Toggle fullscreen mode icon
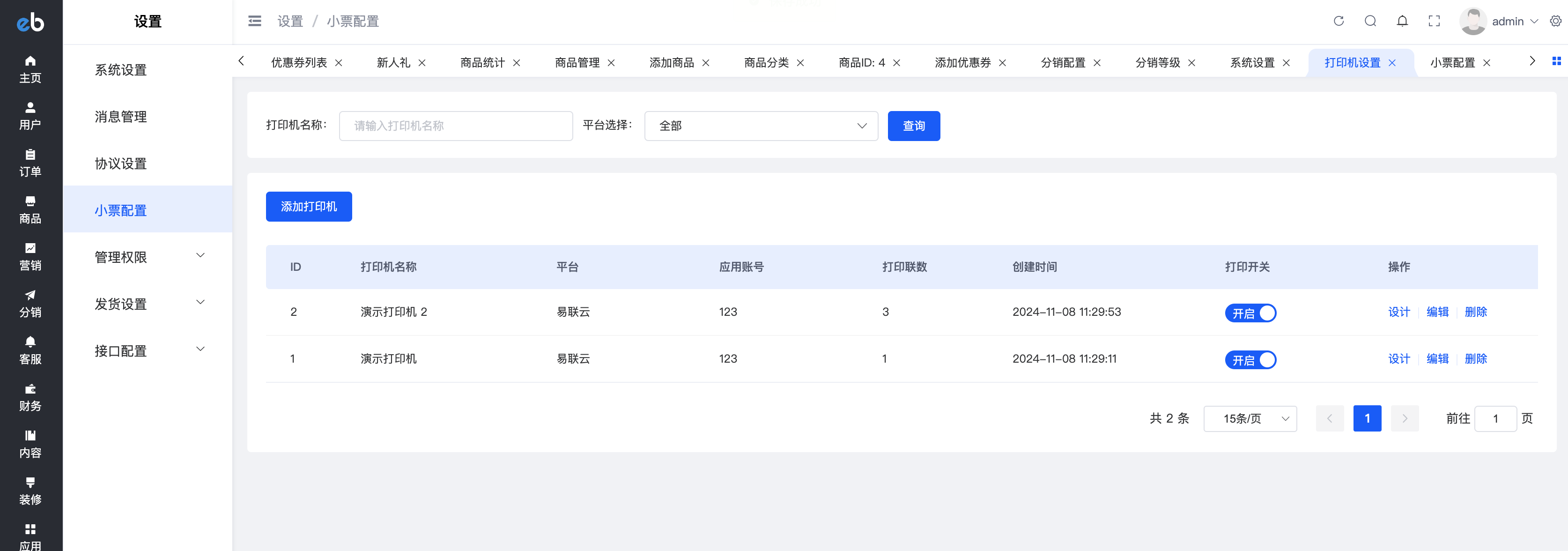 tap(1434, 21)
